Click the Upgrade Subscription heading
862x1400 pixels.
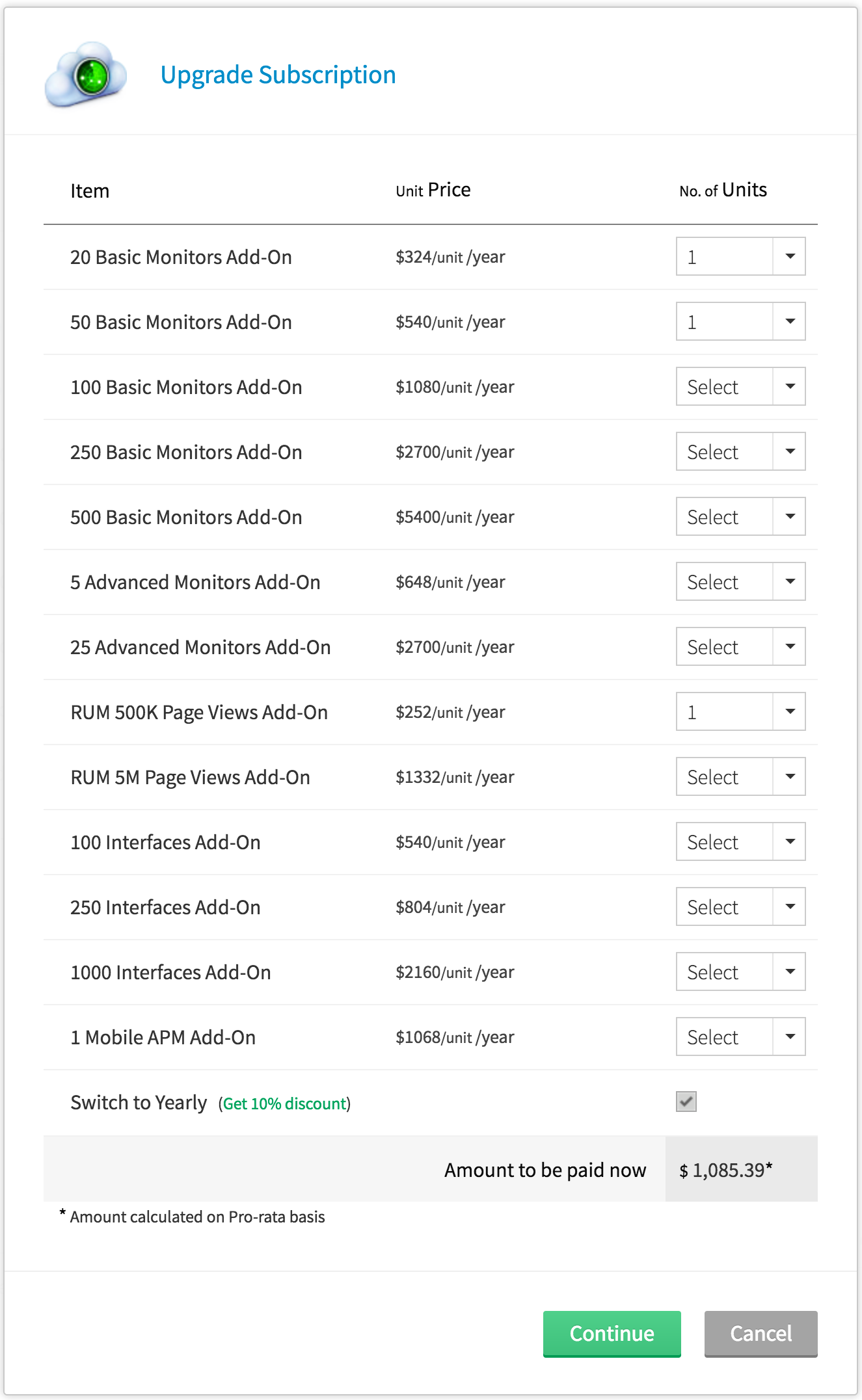pyautogui.click(x=278, y=75)
